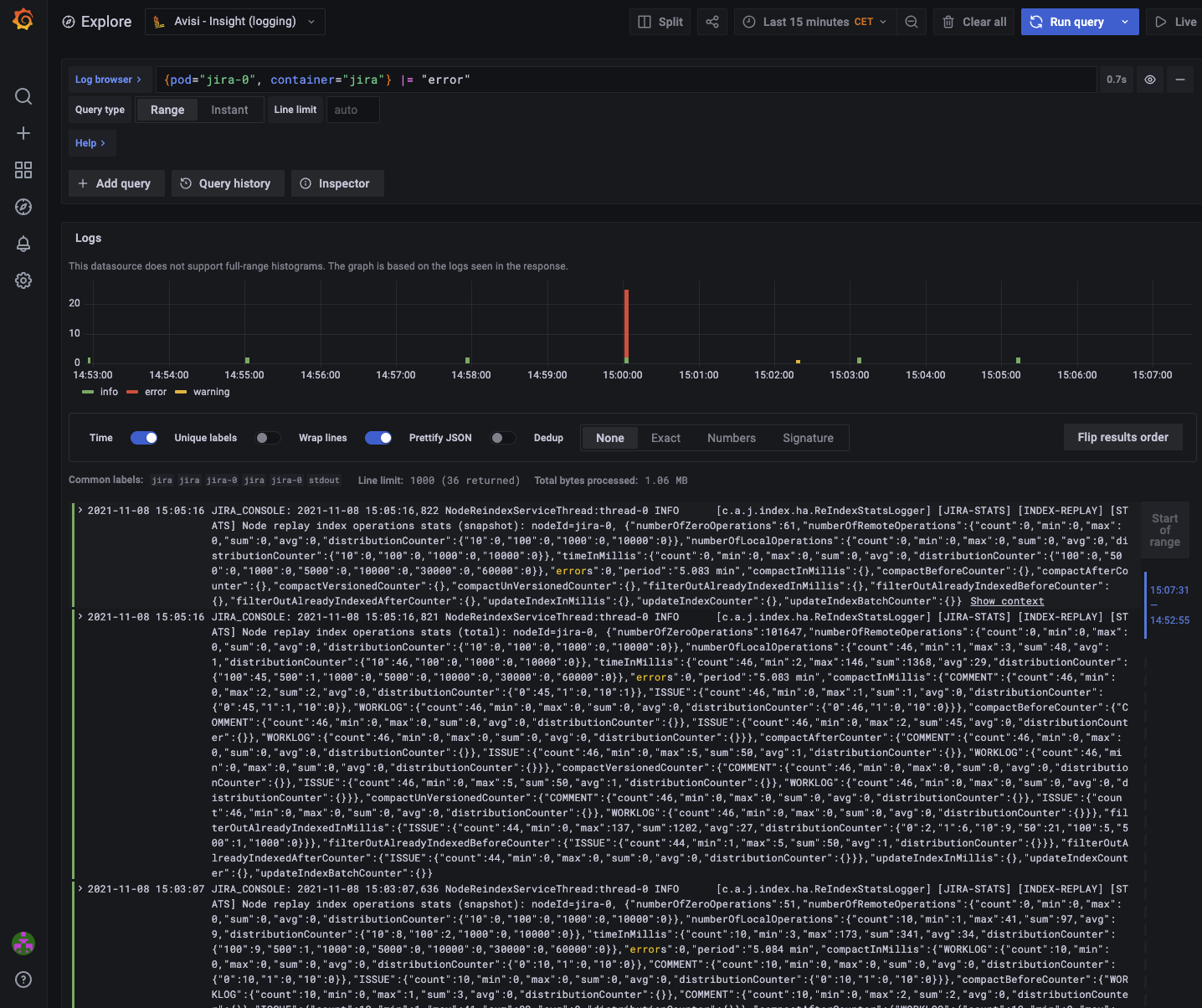Select Instant query type
Image resolution: width=1202 pixels, height=1008 pixels.
(x=229, y=110)
